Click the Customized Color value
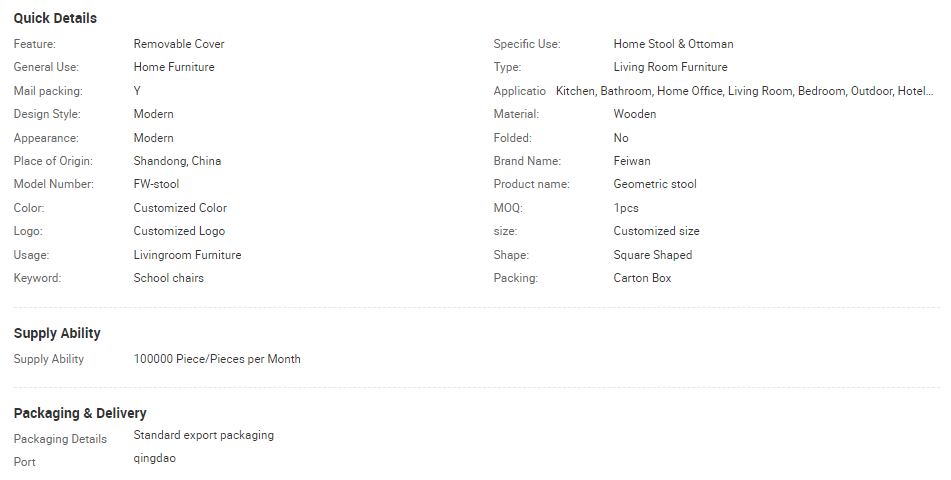 coord(180,208)
